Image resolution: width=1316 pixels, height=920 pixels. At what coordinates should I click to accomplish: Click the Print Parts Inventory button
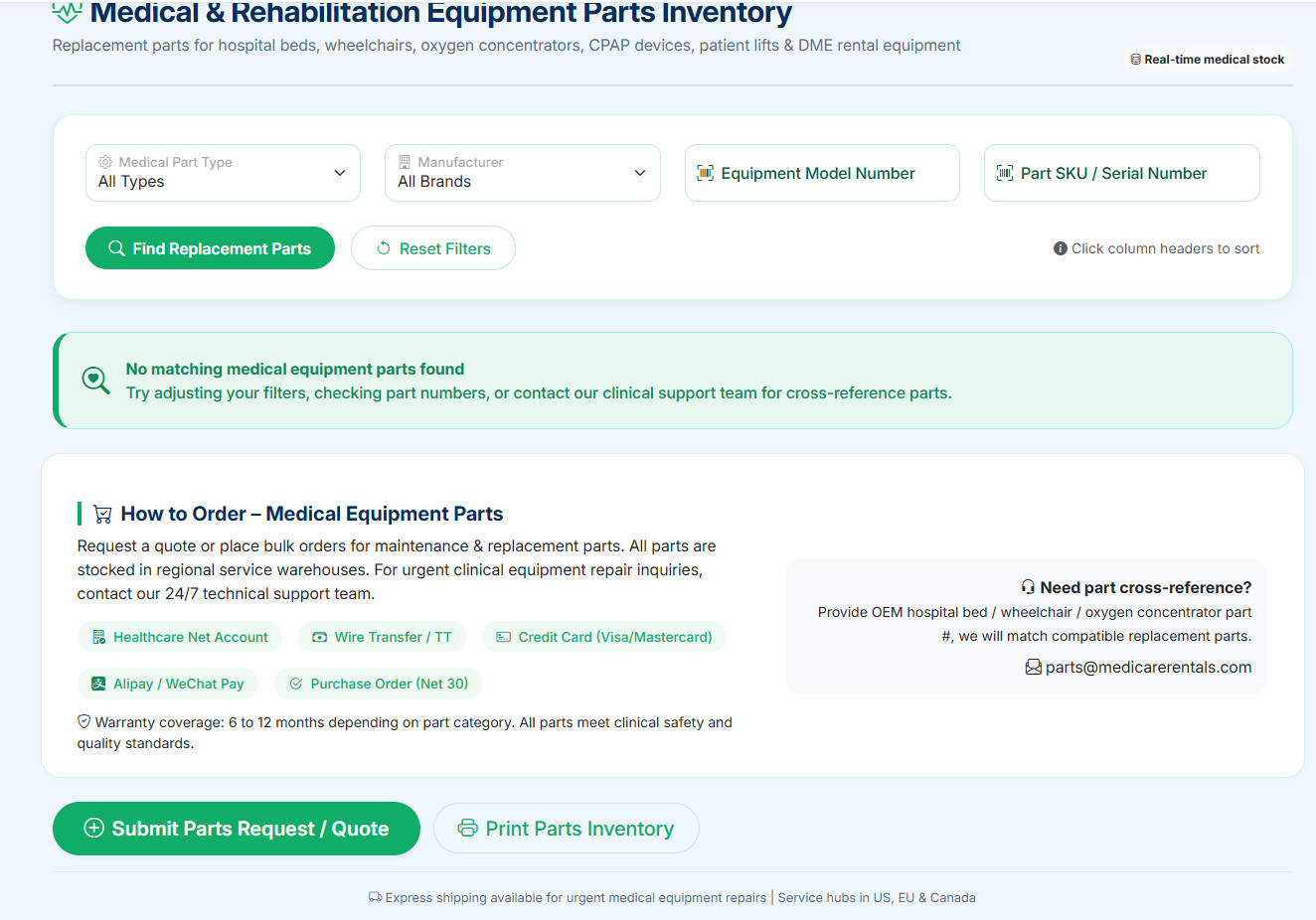click(x=567, y=829)
